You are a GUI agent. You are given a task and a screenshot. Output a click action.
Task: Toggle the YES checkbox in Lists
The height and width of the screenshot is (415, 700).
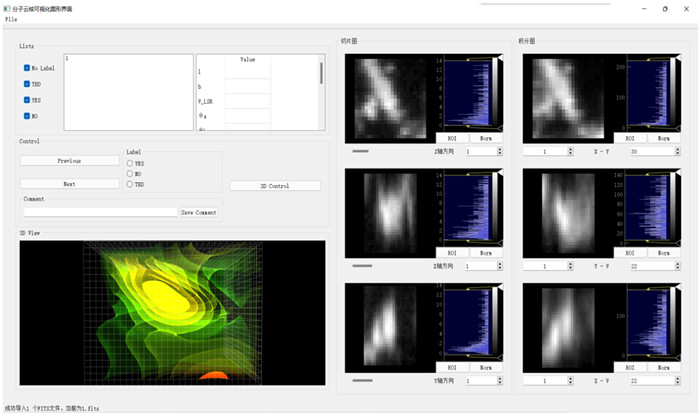27,100
